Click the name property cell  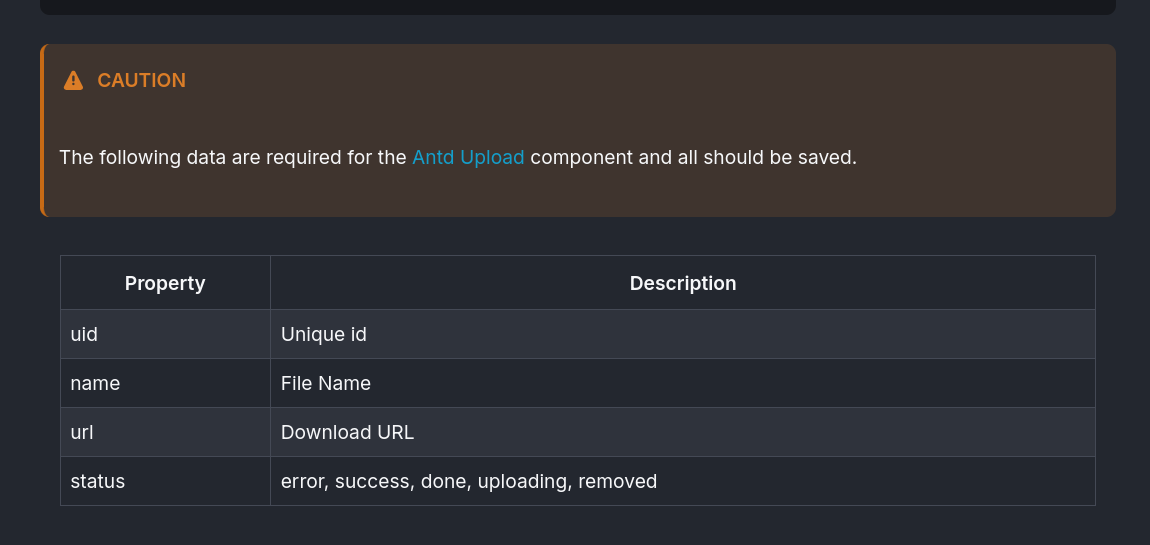(165, 384)
